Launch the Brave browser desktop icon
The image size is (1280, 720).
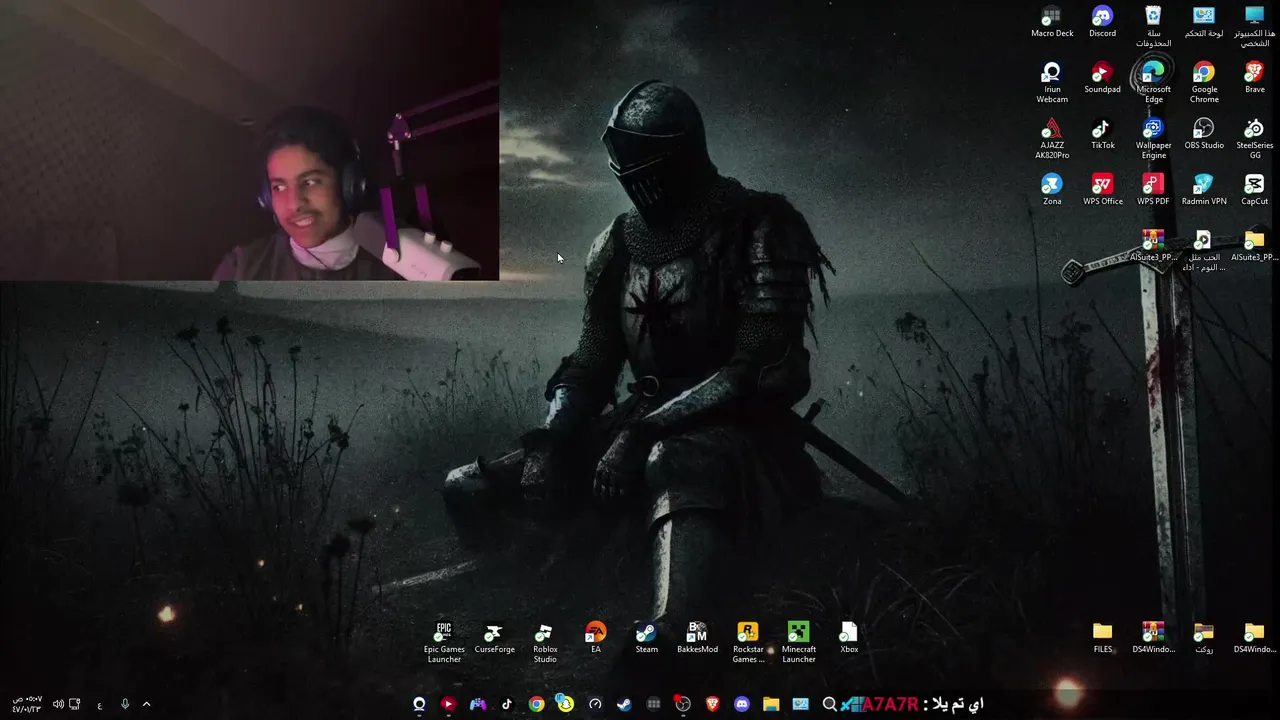coord(1254,78)
